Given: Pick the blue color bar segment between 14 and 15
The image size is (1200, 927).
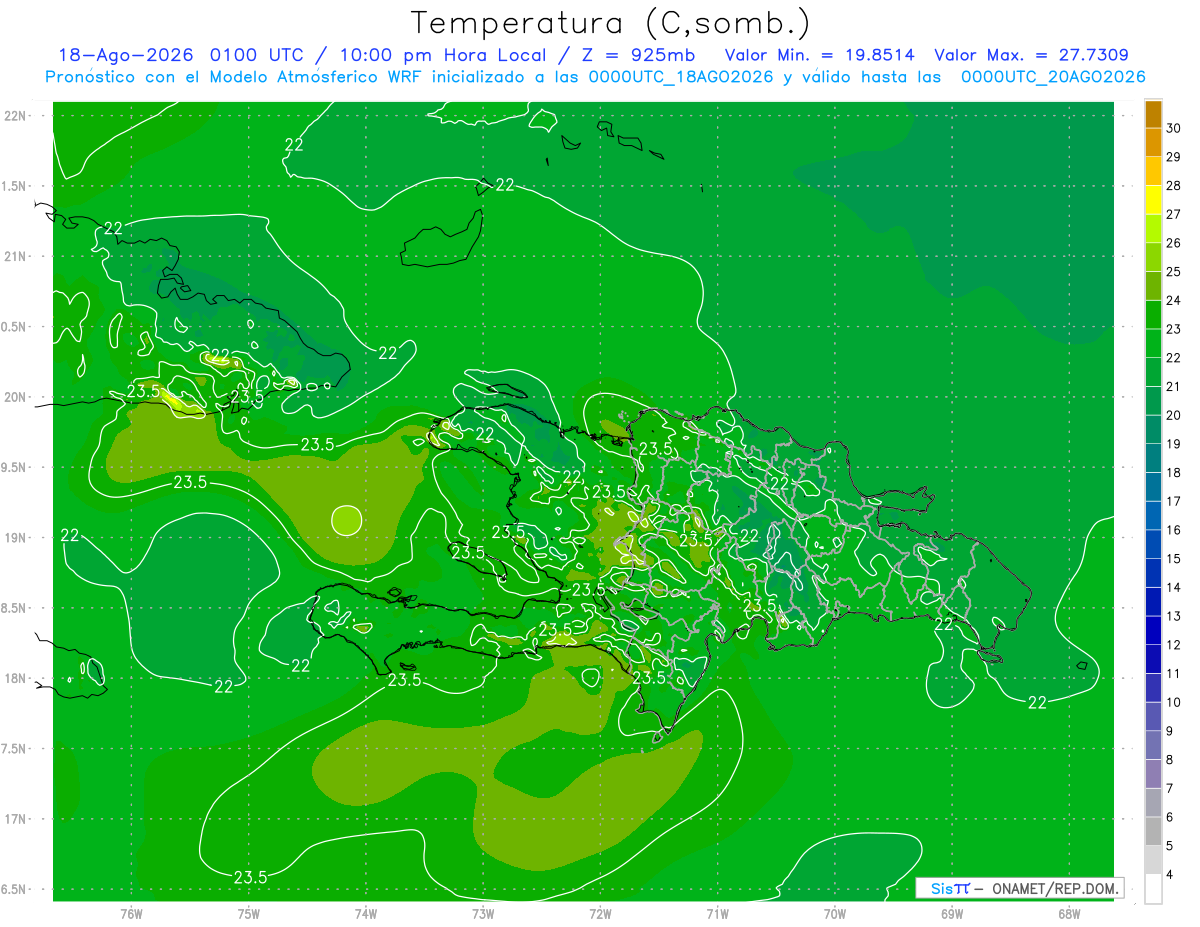Looking at the screenshot, I should click(x=1153, y=574).
